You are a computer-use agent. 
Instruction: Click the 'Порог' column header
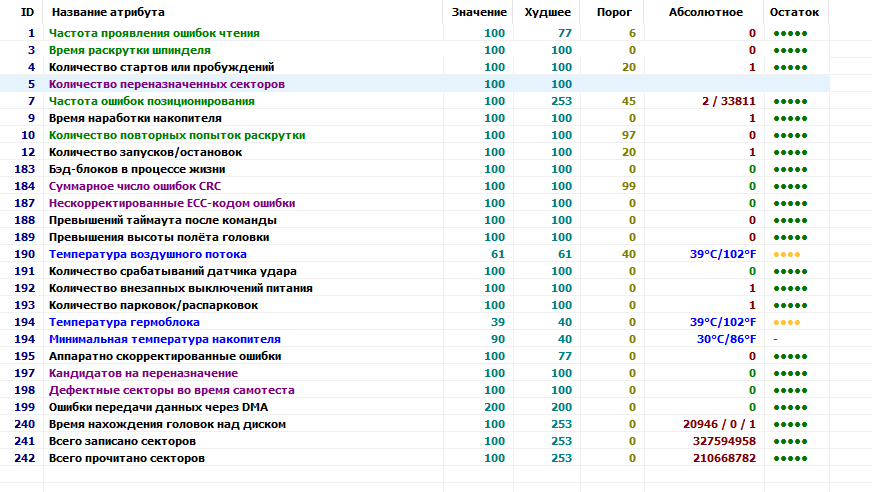pyautogui.click(x=614, y=12)
